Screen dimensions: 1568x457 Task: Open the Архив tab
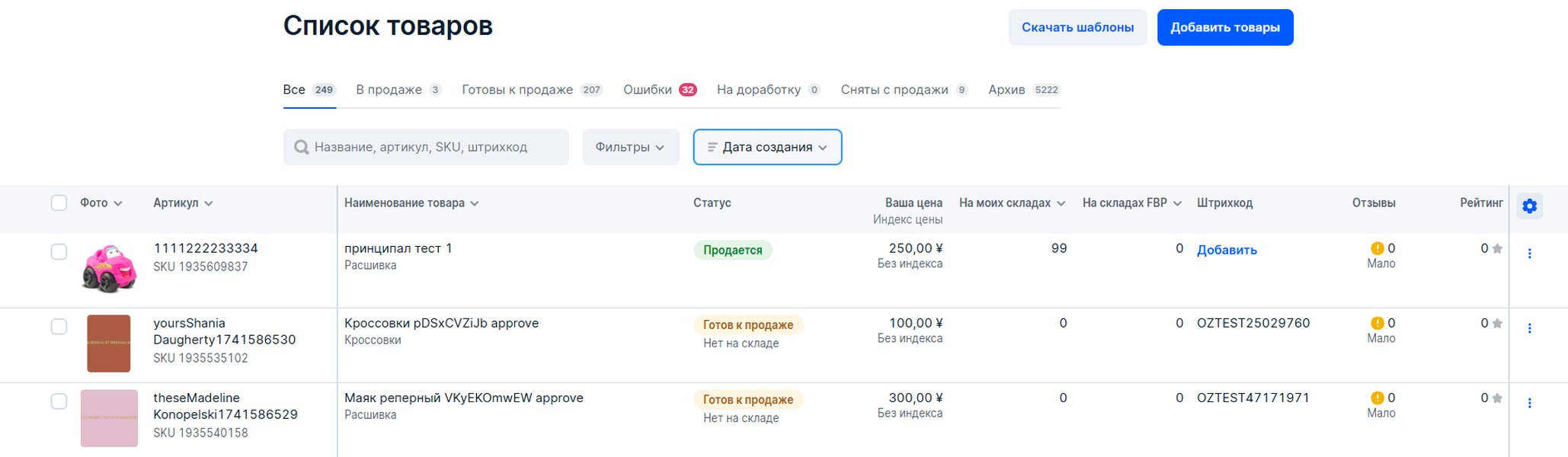[1024, 90]
